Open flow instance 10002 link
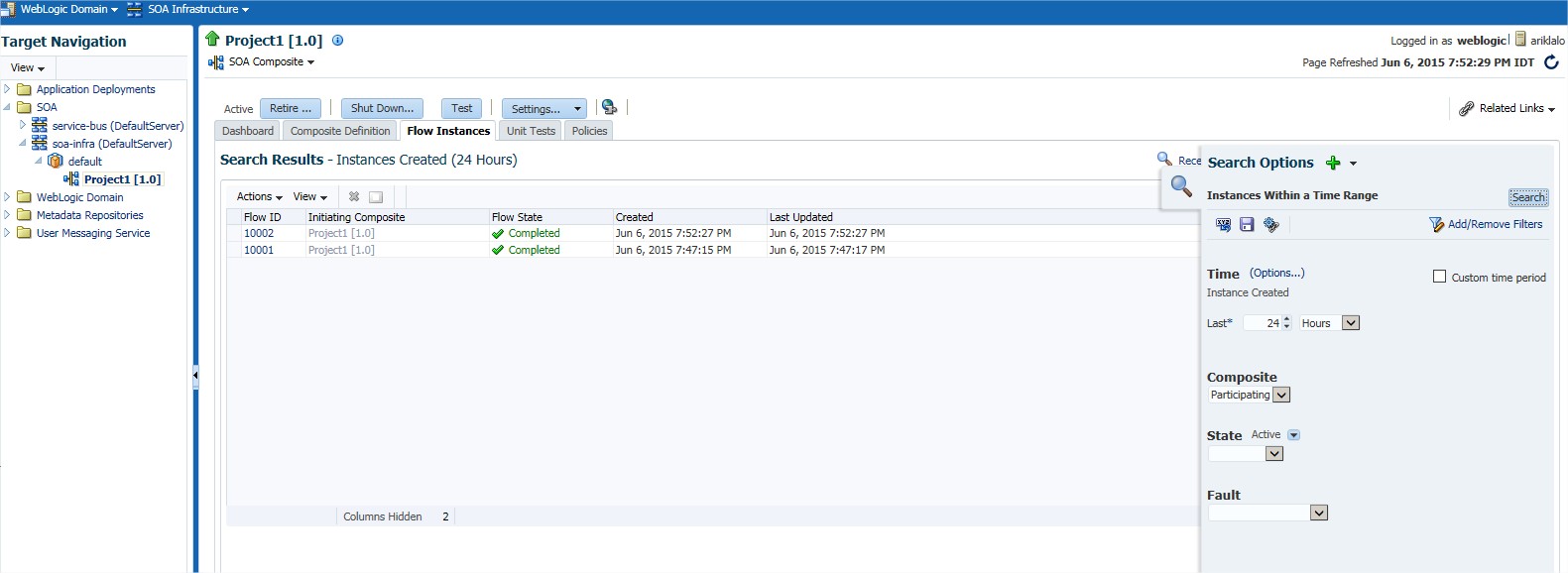The image size is (1568, 573). click(259, 234)
